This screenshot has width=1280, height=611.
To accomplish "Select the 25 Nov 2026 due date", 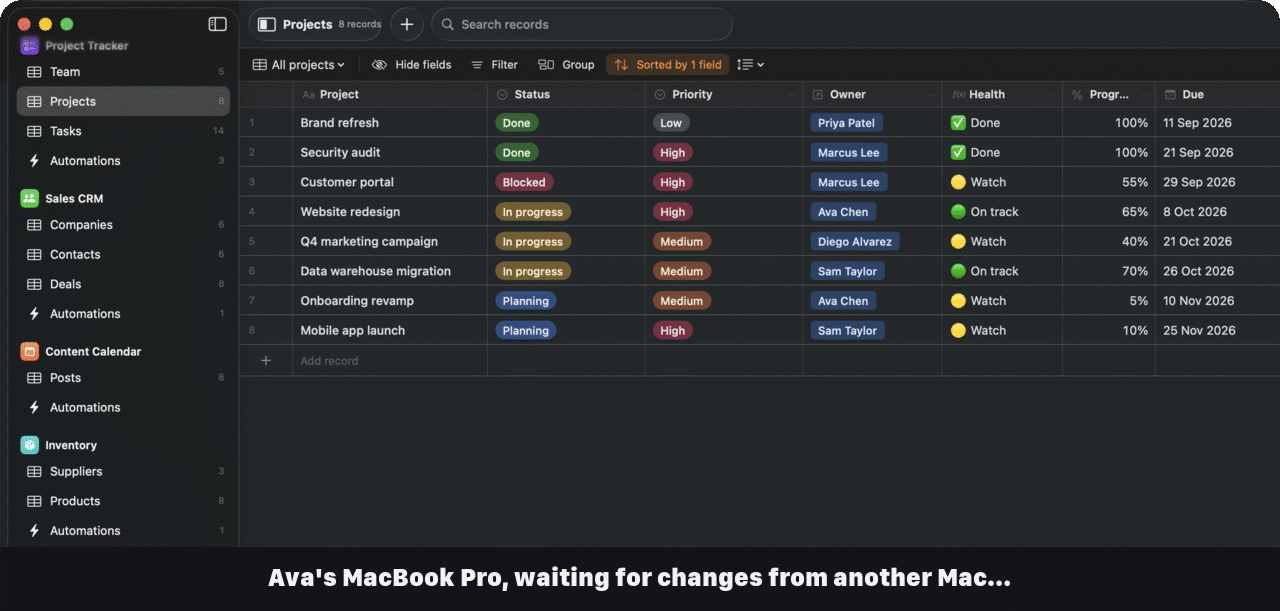I will click(1217, 330).
